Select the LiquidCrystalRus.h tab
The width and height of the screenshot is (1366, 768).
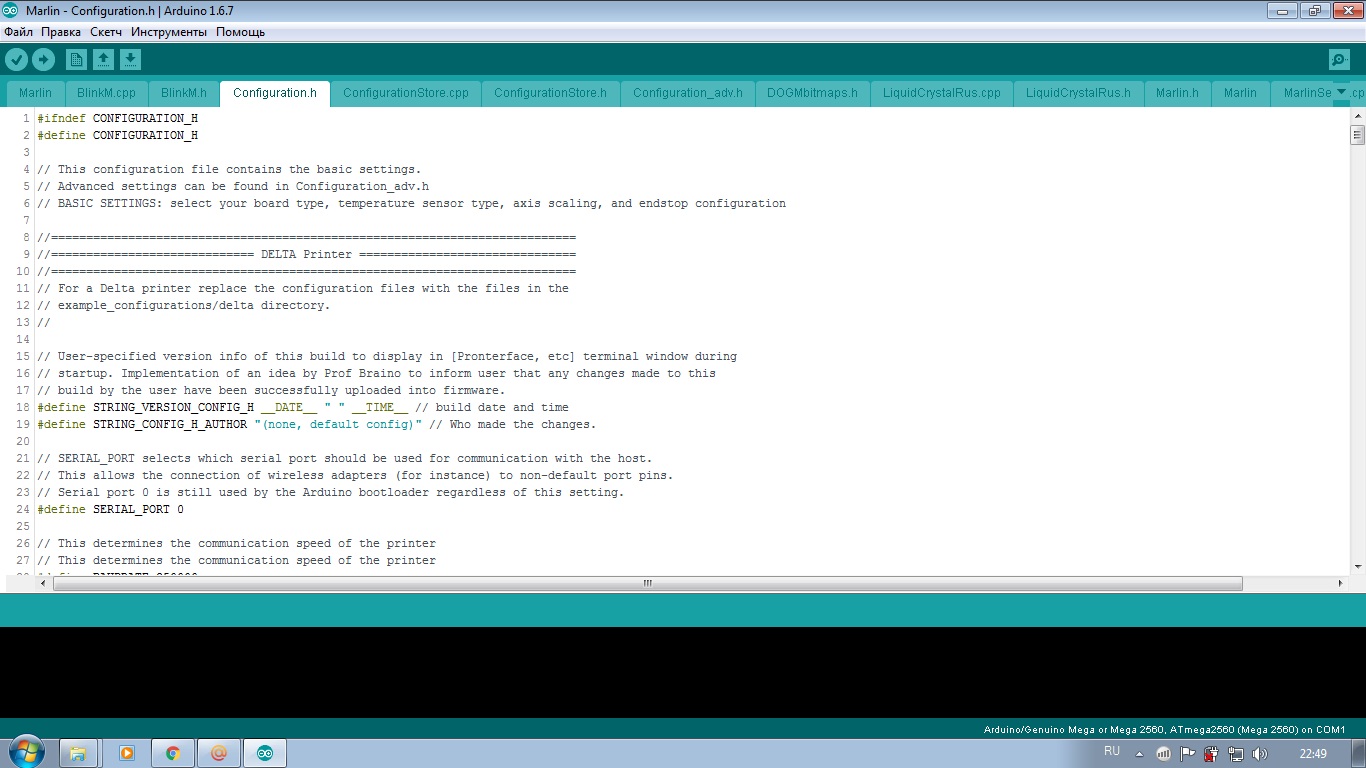coord(1078,93)
